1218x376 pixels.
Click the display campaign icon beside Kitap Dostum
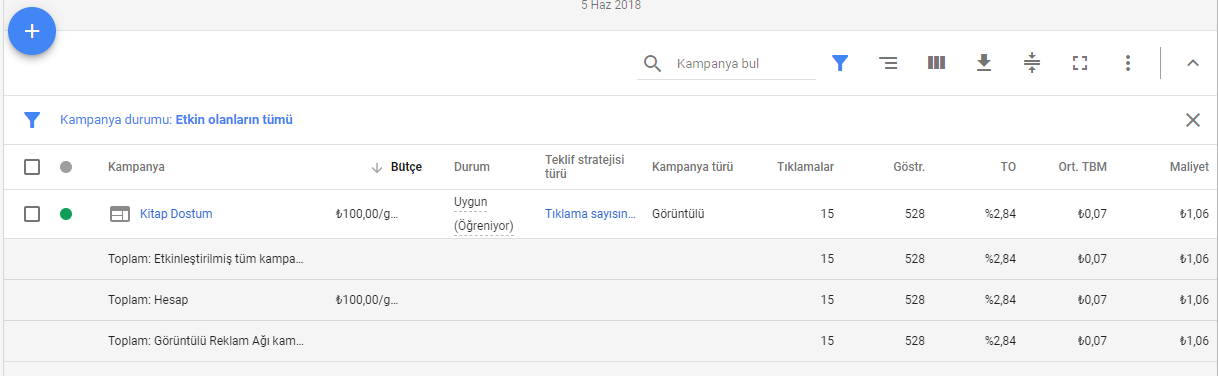[120, 214]
